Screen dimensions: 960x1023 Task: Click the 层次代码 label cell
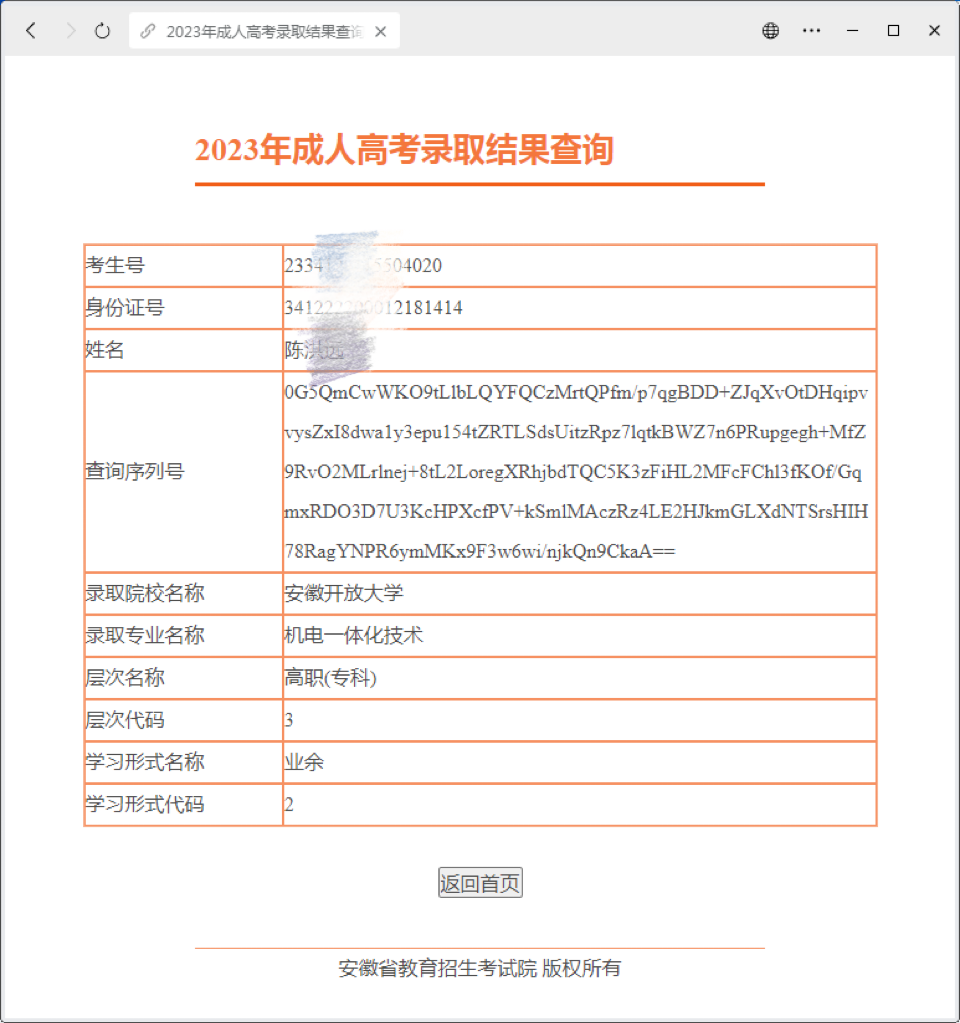tap(183, 720)
